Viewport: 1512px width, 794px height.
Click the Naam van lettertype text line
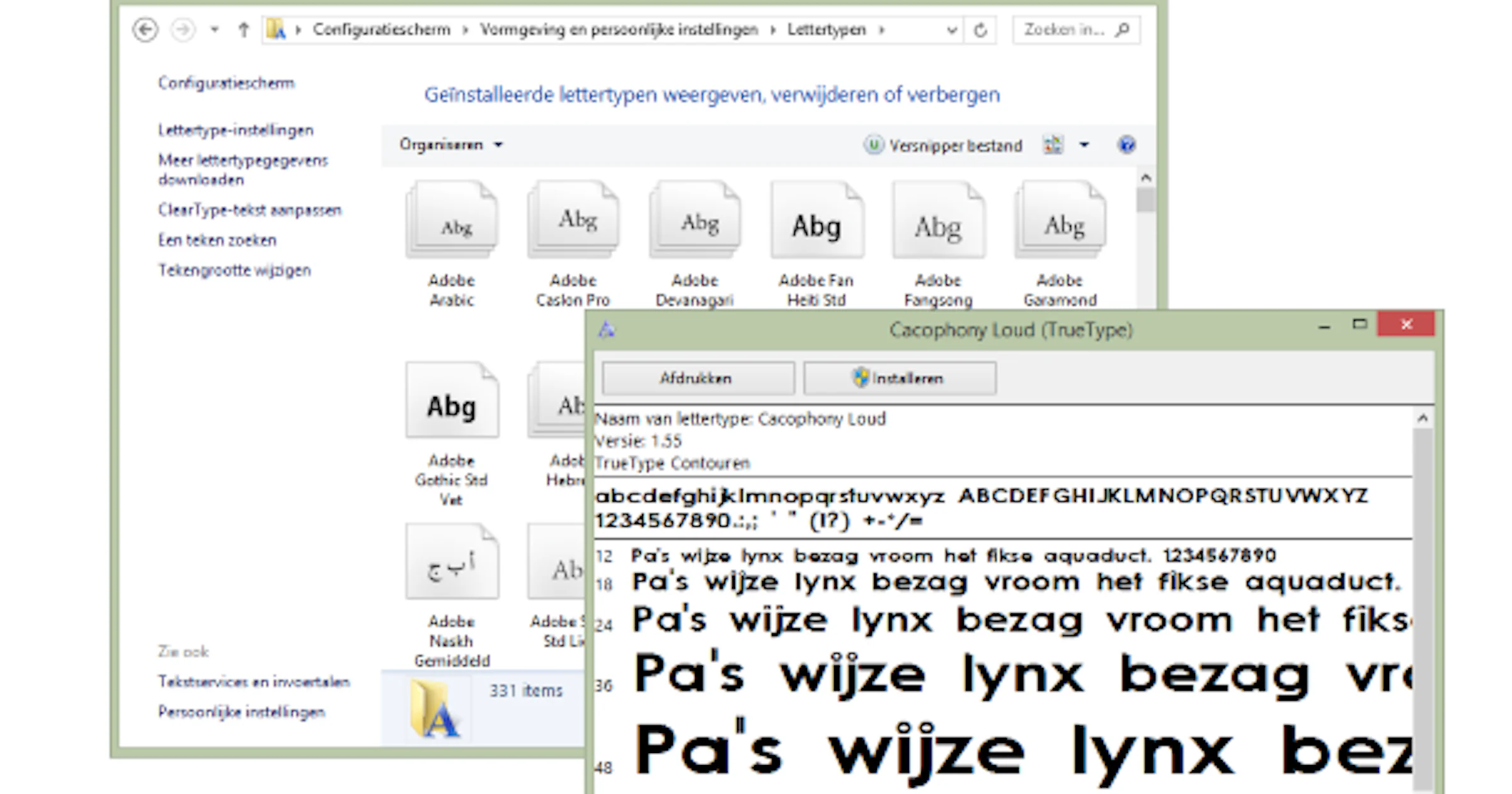coord(740,419)
